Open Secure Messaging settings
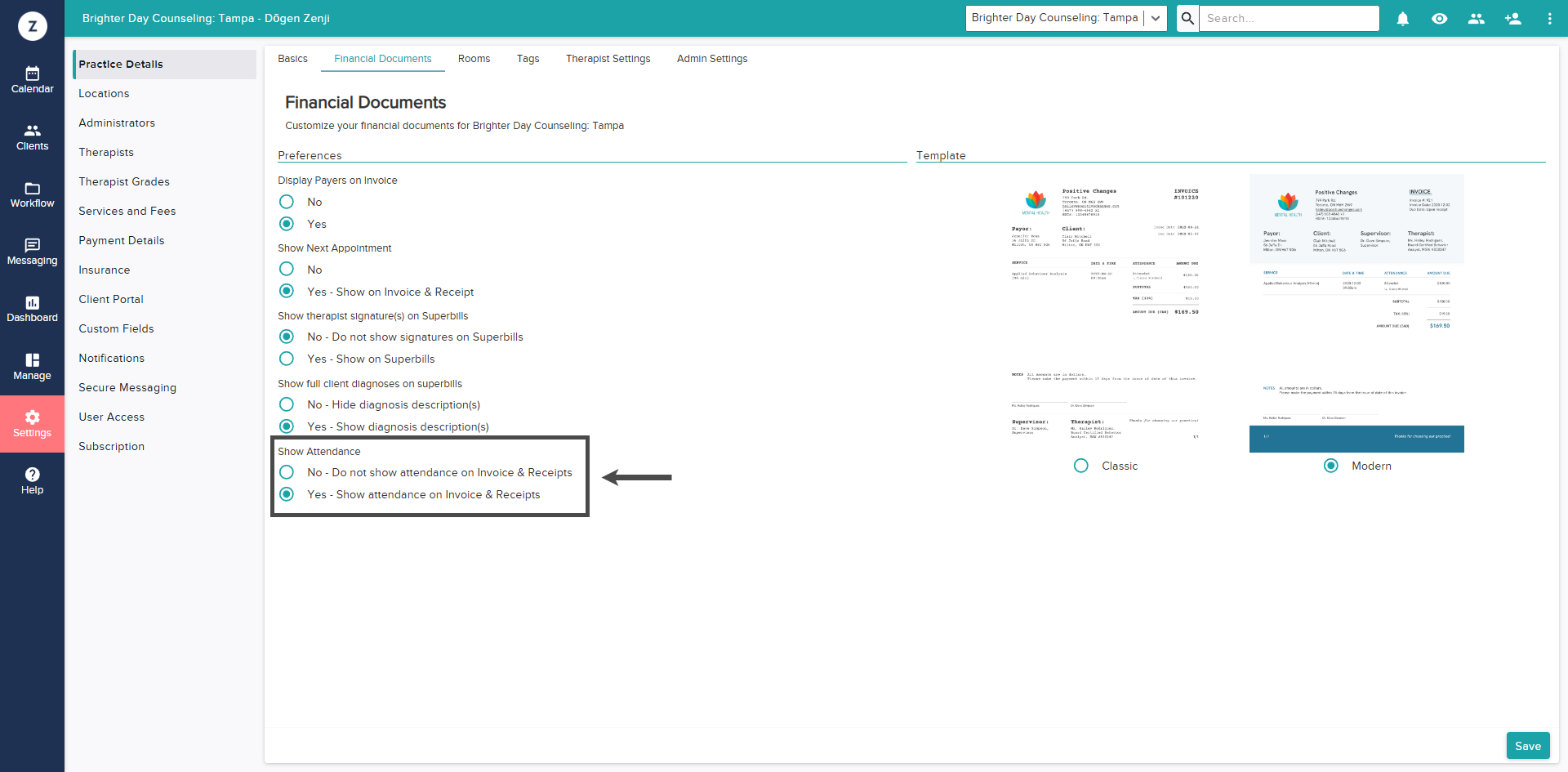Image resolution: width=1568 pixels, height=772 pixels. [x=164, y=388]
